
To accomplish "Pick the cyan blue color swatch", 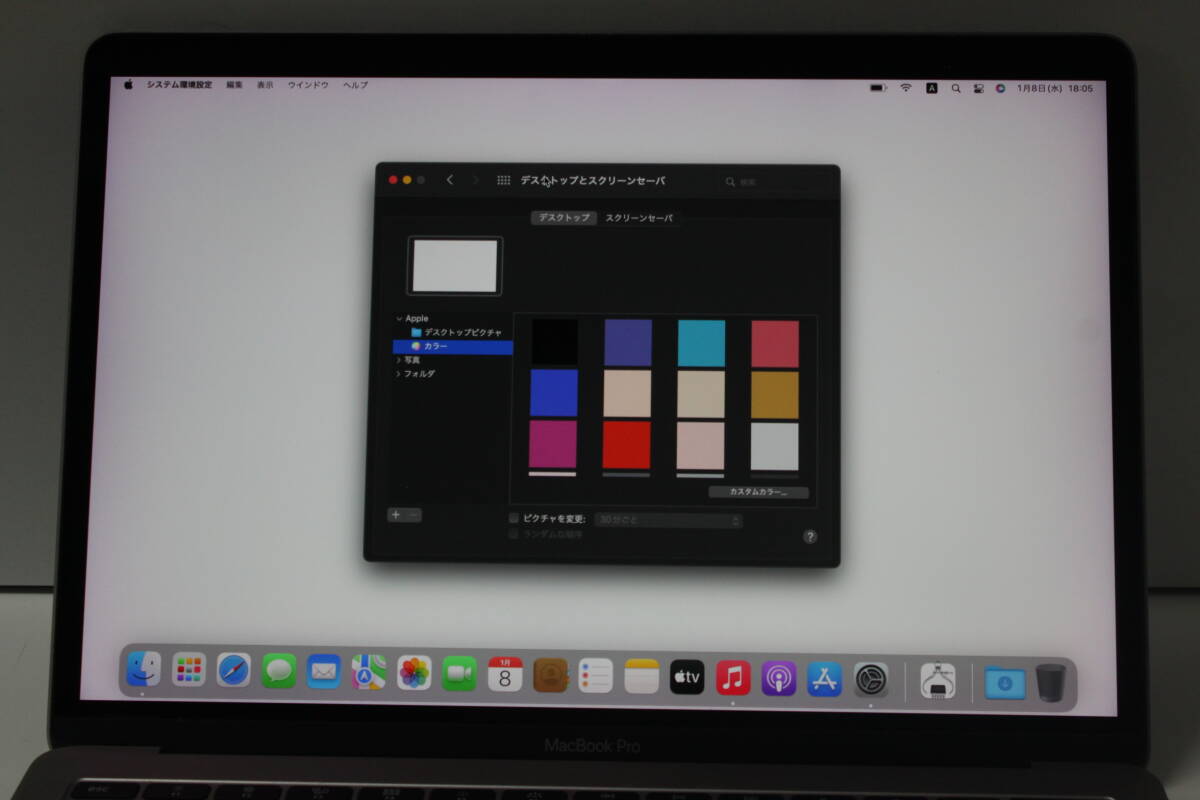I will pos(701,343).
